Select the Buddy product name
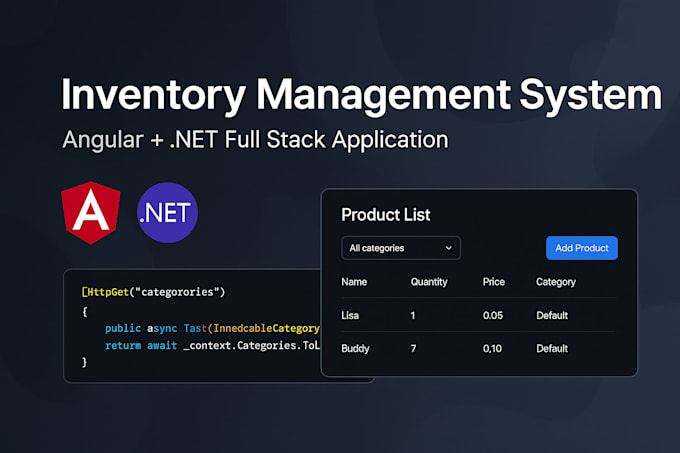 (x=355, y=349)
